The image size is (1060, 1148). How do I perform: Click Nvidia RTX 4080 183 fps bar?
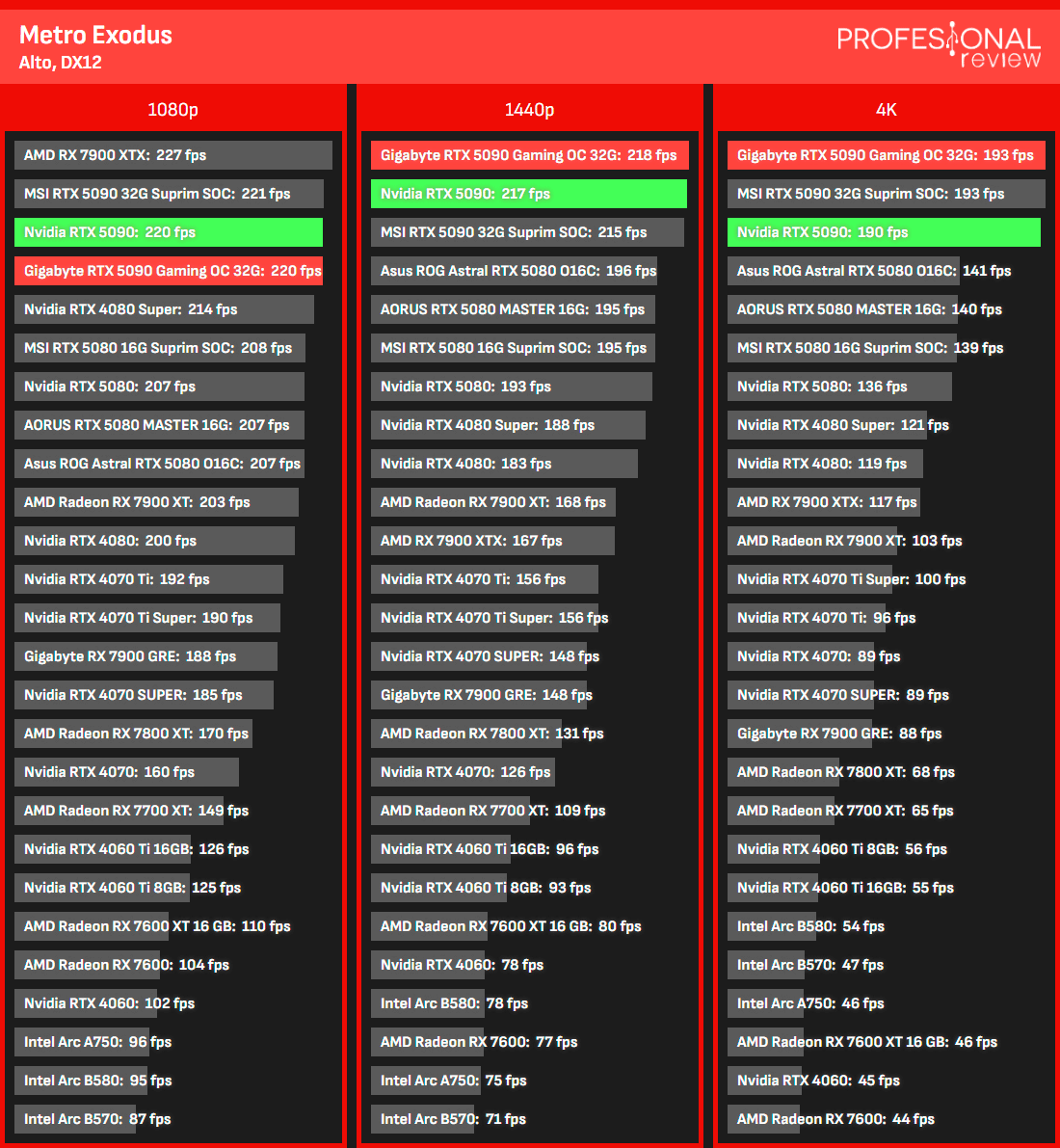coord(504,464)
